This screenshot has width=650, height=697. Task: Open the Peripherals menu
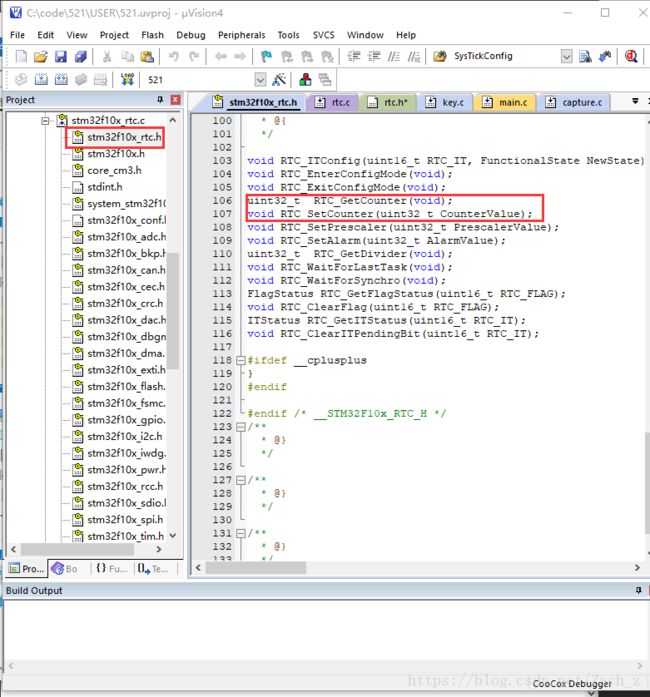pos(241,35)
